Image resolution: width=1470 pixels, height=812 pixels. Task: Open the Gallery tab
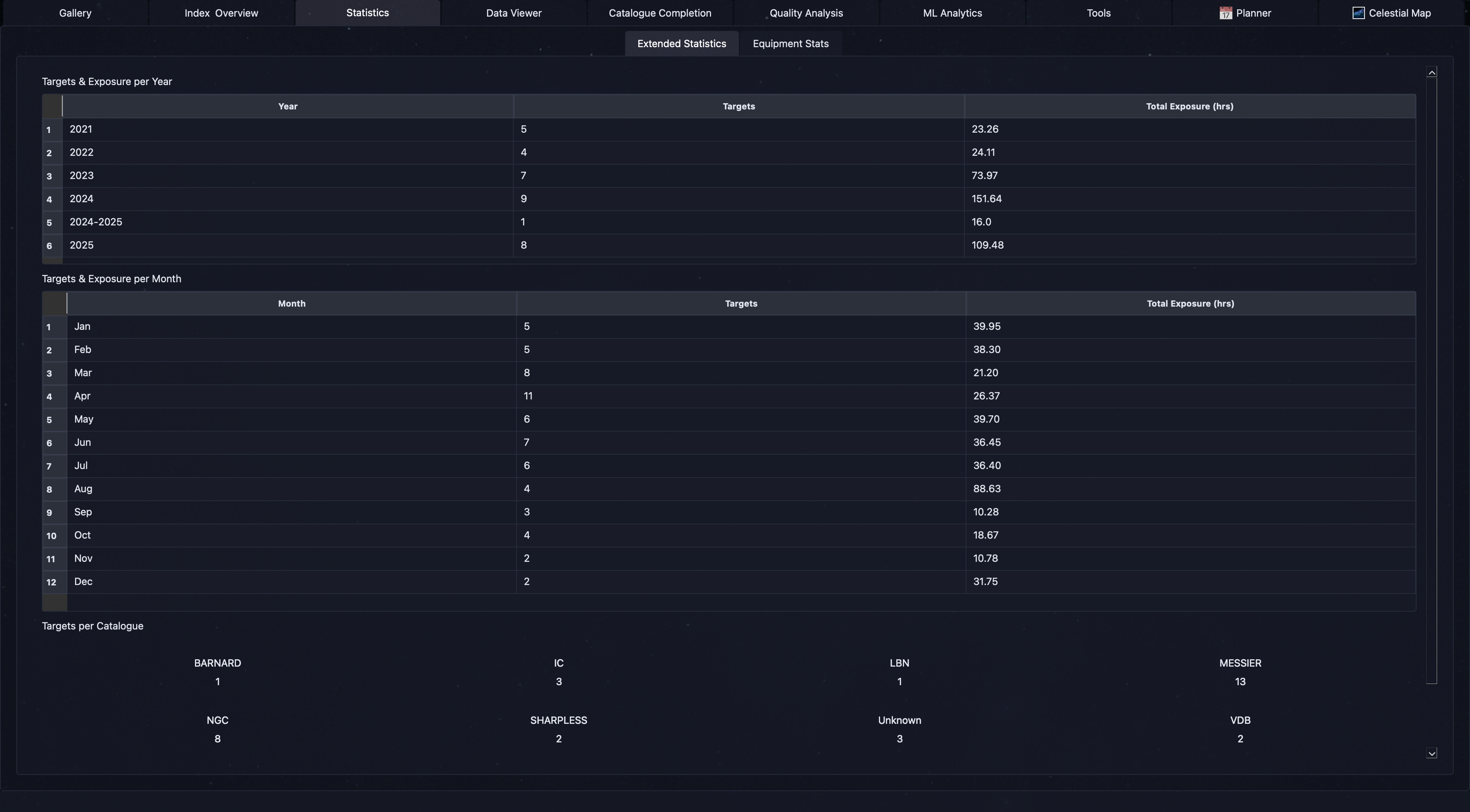[75, 13]
